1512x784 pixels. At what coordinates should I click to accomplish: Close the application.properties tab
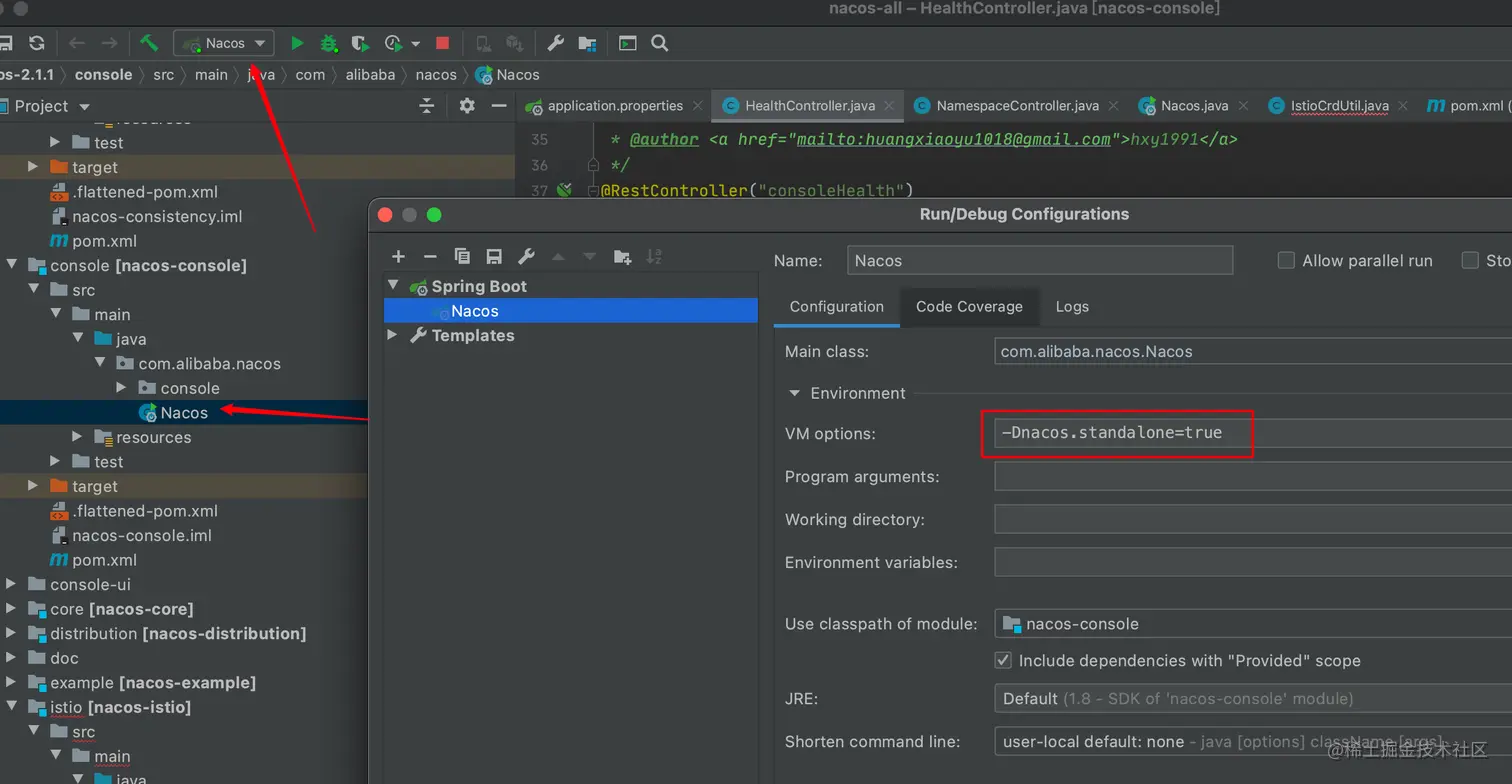[x=698, y=106]
